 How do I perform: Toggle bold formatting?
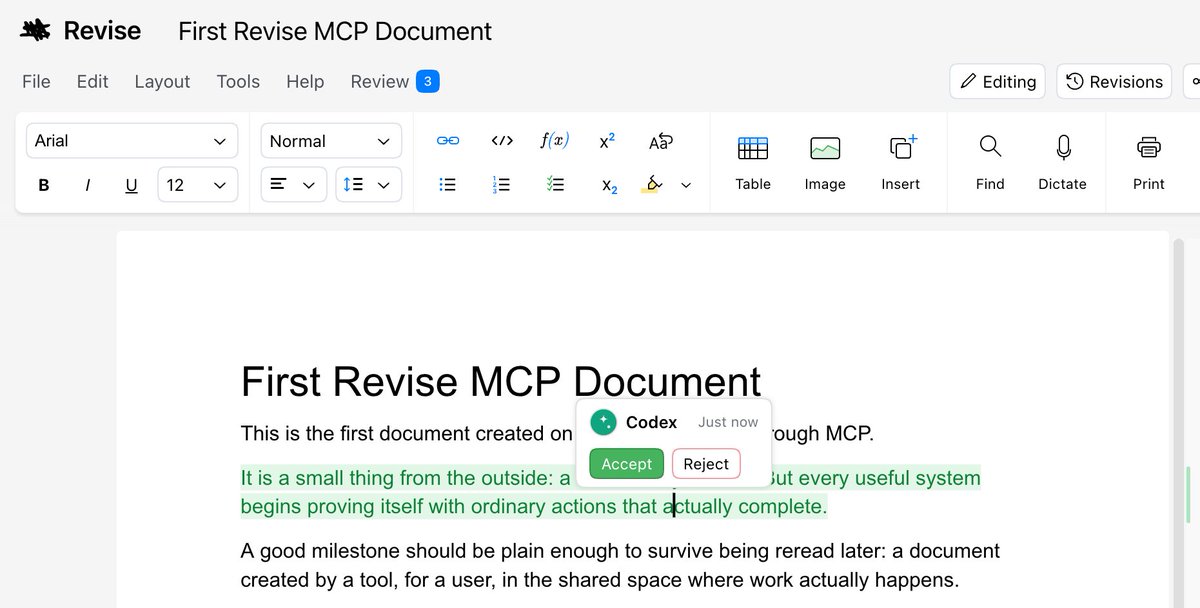(x=44, y=185)
